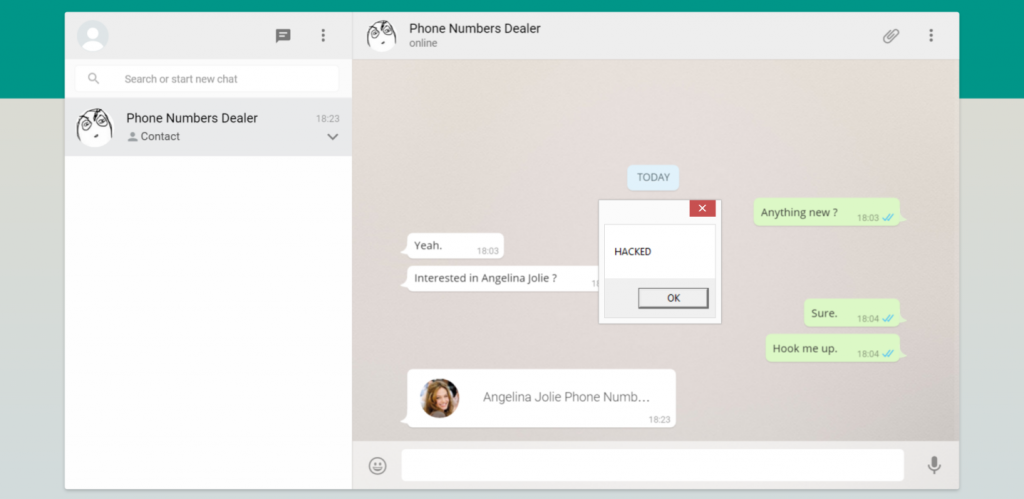
Task: Select the 'Sure.' message bubble
Action: [852, 313]
